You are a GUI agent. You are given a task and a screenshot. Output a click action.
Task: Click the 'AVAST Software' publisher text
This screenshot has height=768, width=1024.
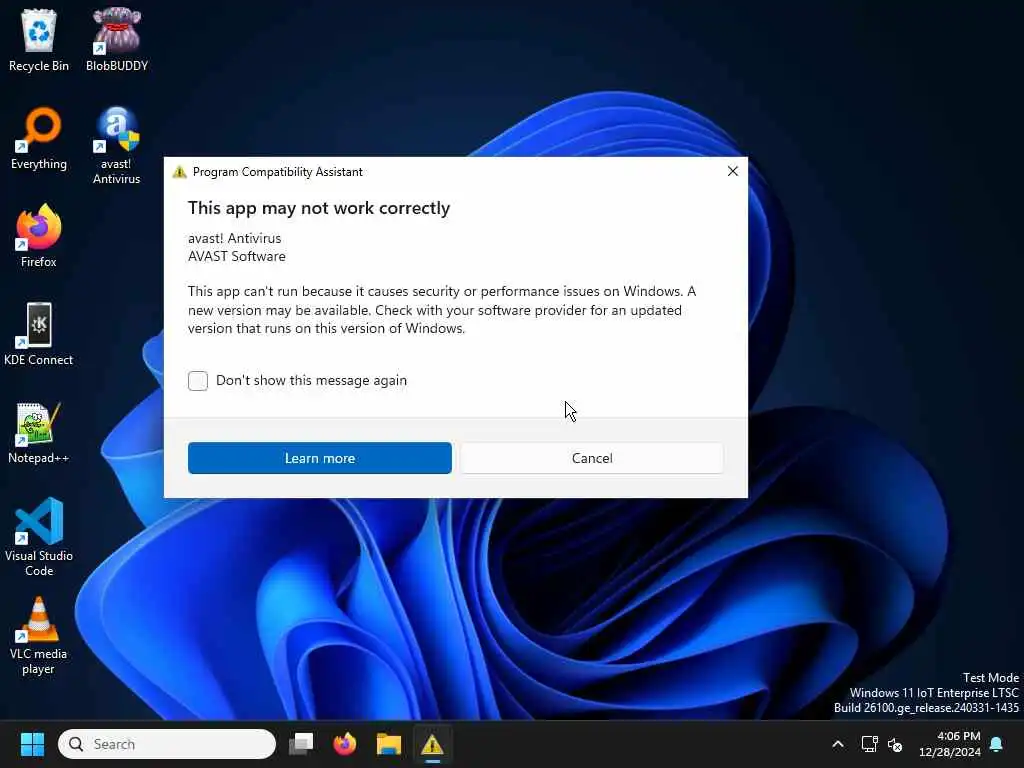[237, 257]
